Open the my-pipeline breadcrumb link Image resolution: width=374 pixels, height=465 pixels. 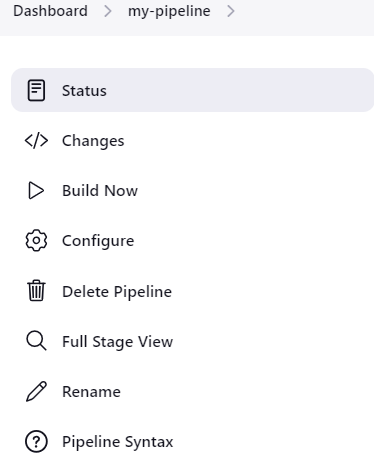[x=169, y=11]
